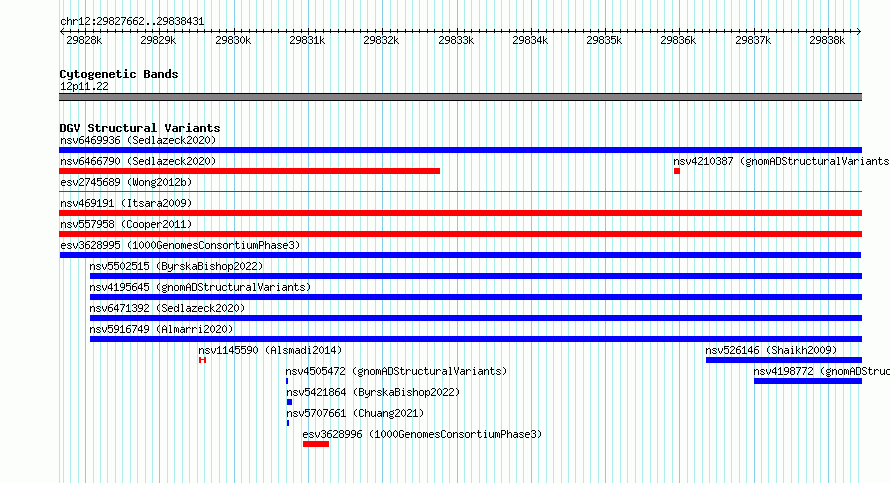This screenshot has height=483, width=890.
Task: Select the blue bar under nsv6469936
Action: click(460, 150)
